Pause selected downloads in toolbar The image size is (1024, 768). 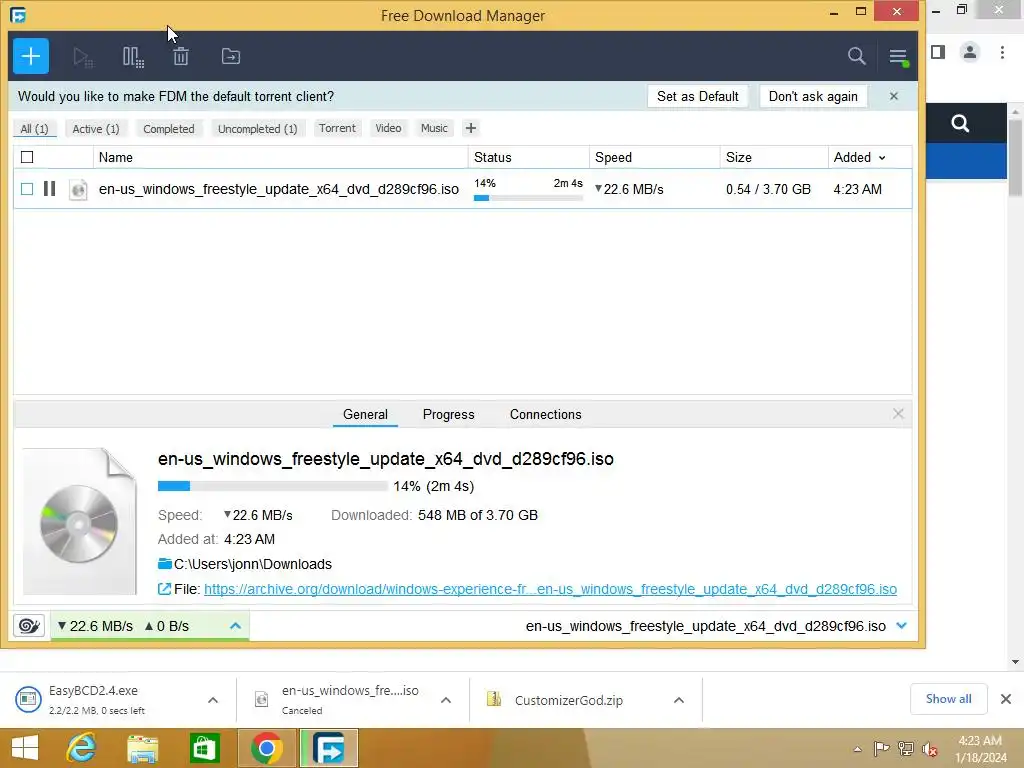click(133, 57)
